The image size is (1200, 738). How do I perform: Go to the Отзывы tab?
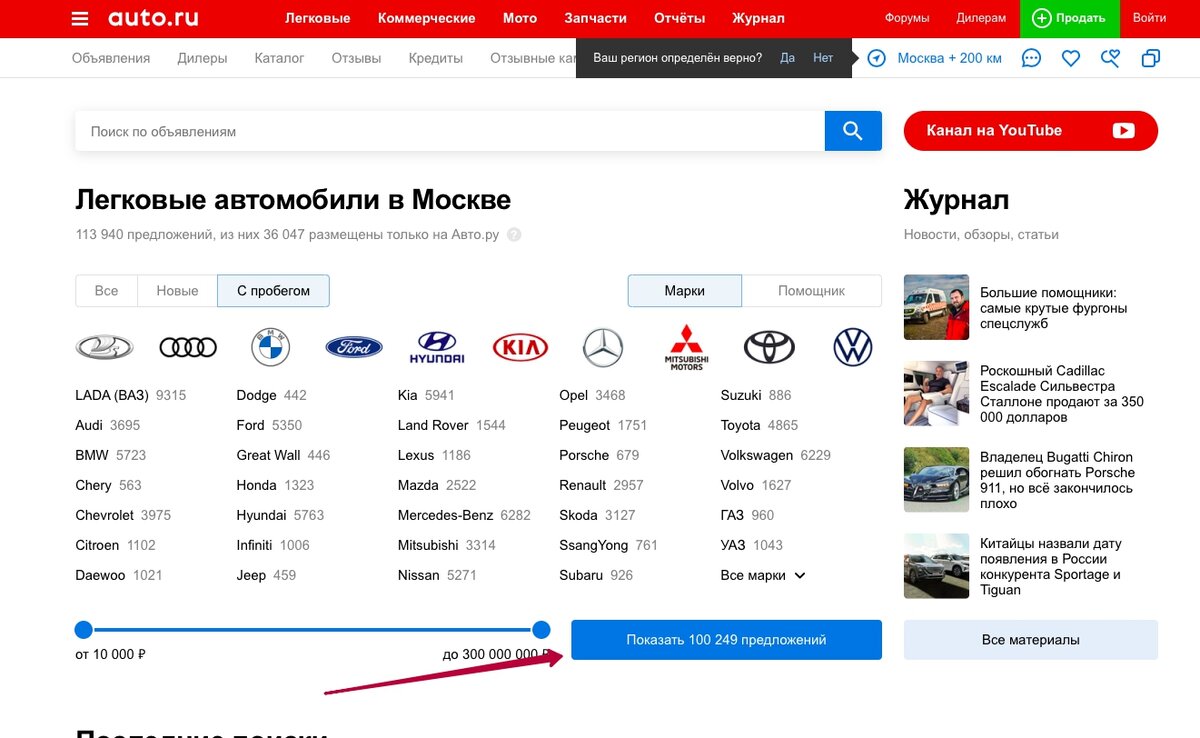coord(356,58)
